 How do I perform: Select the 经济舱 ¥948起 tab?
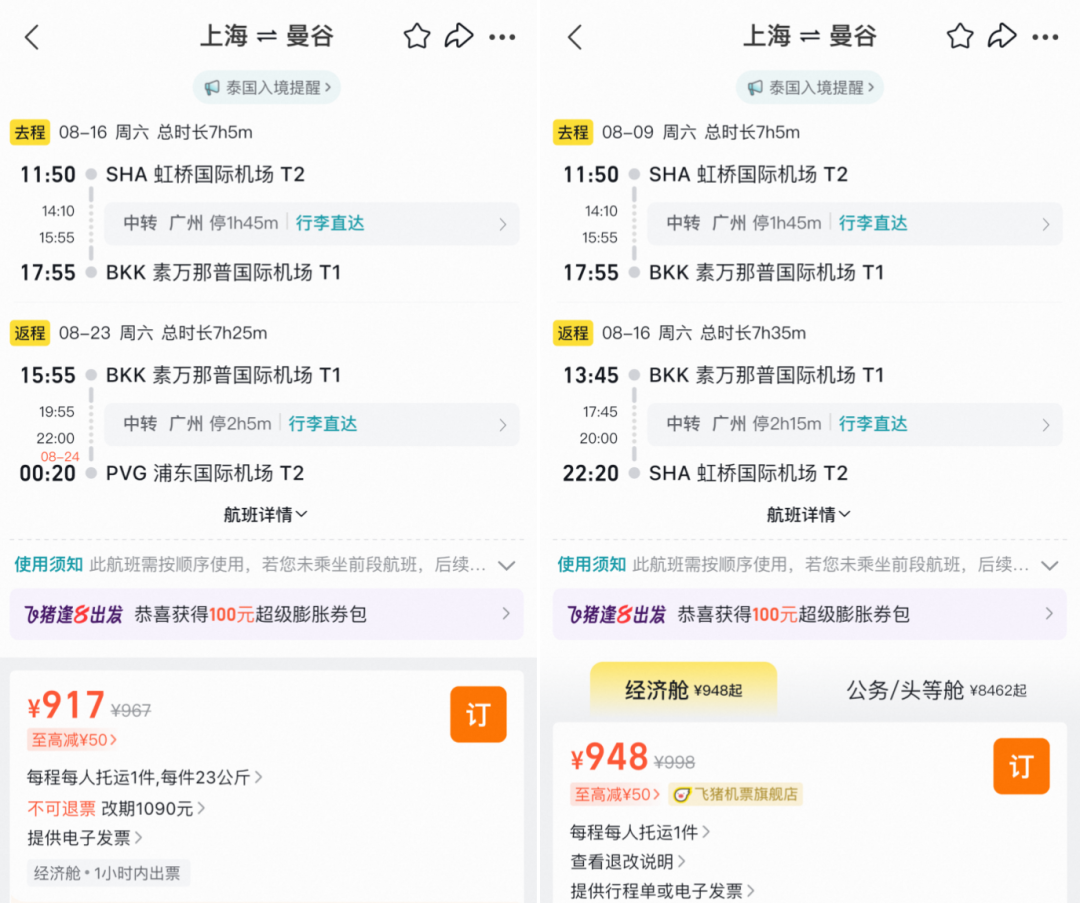tap(681, 689)
